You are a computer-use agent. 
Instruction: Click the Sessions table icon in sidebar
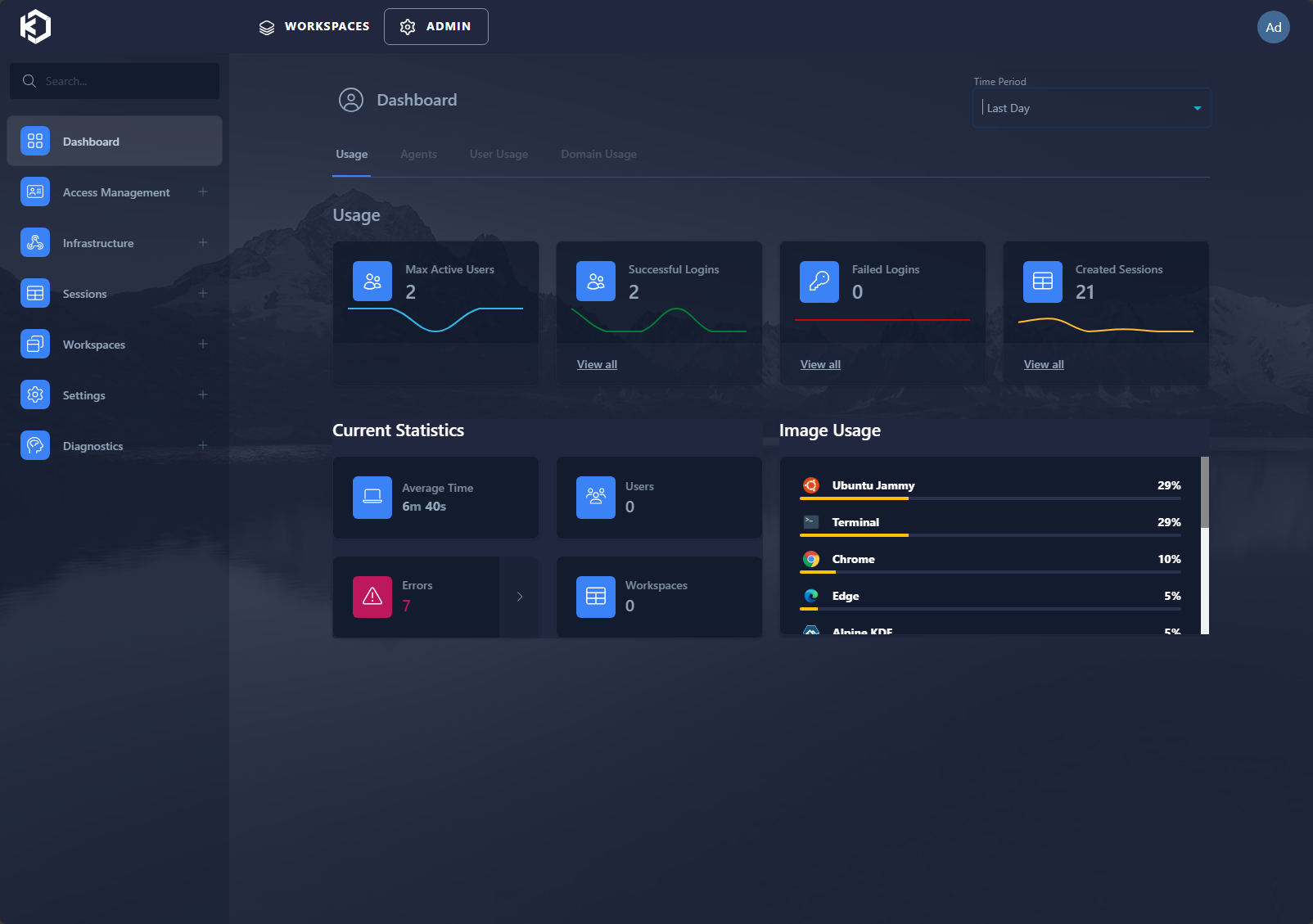pyautogui.click(x=35, y=293)
